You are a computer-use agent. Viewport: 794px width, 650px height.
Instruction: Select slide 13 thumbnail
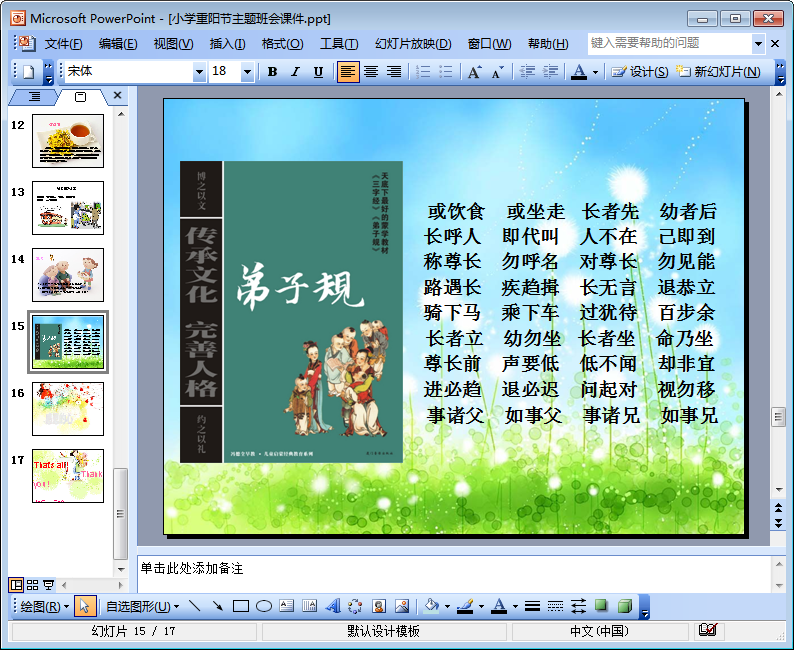click(68, 208)
